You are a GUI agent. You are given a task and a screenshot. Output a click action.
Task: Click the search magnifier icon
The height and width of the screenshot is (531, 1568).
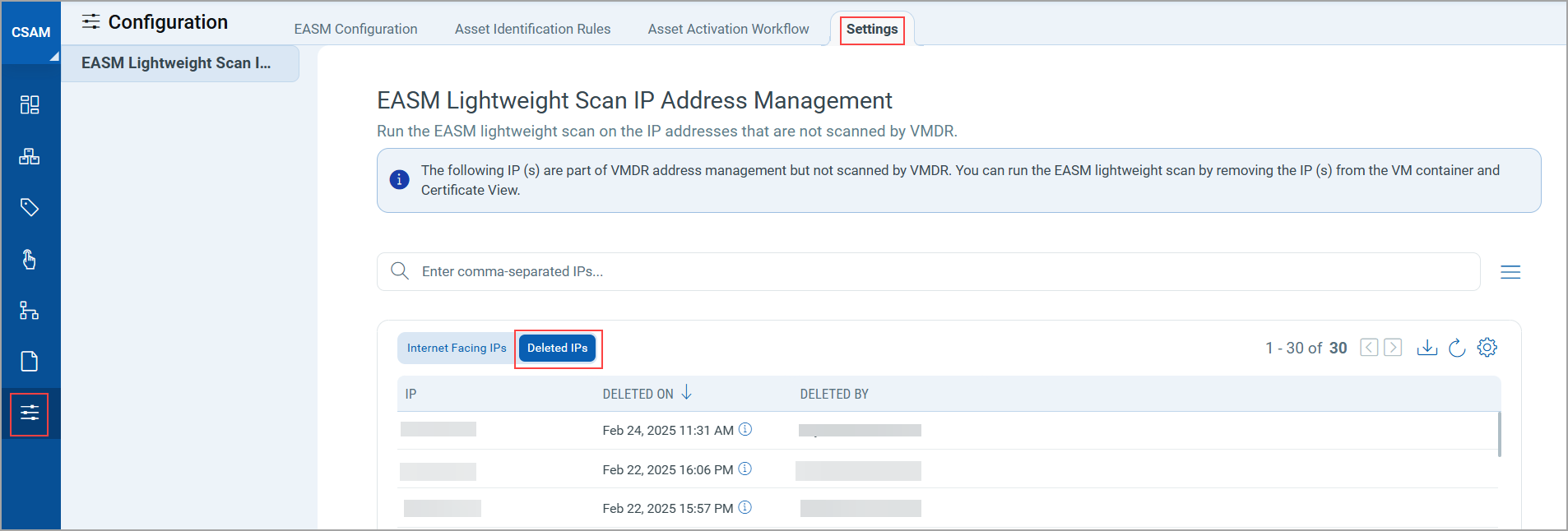[400, 271]
